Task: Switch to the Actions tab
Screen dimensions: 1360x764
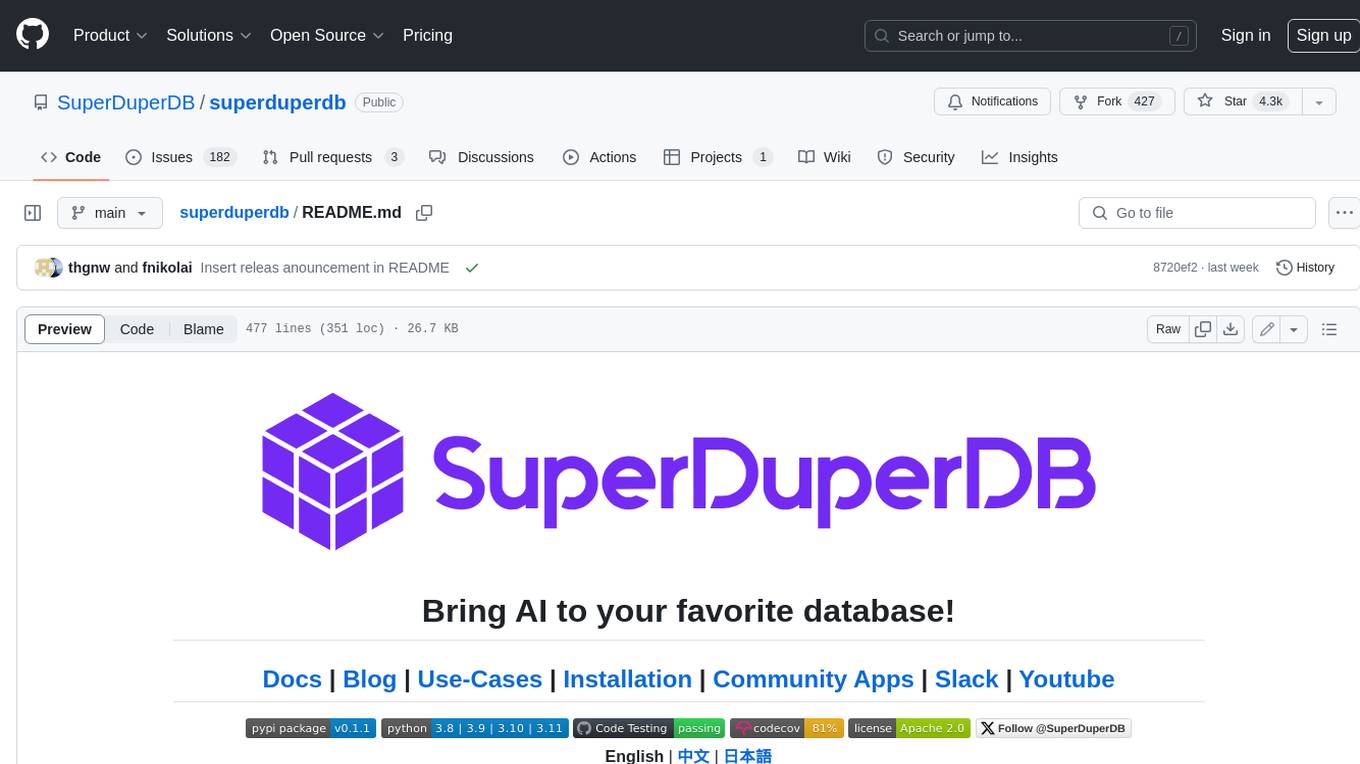Action: coord(599,157)
